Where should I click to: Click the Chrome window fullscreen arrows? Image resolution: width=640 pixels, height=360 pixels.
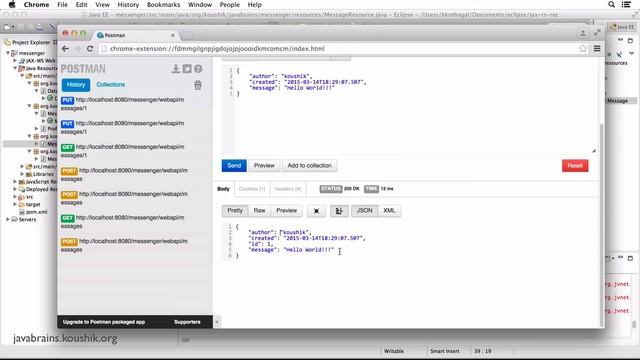(x=597, y=33)
